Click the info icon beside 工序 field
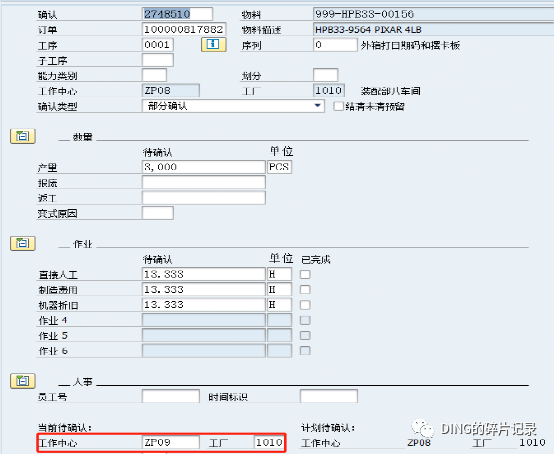The height and width of the screenshot is (454, 554). click(213, 45)
